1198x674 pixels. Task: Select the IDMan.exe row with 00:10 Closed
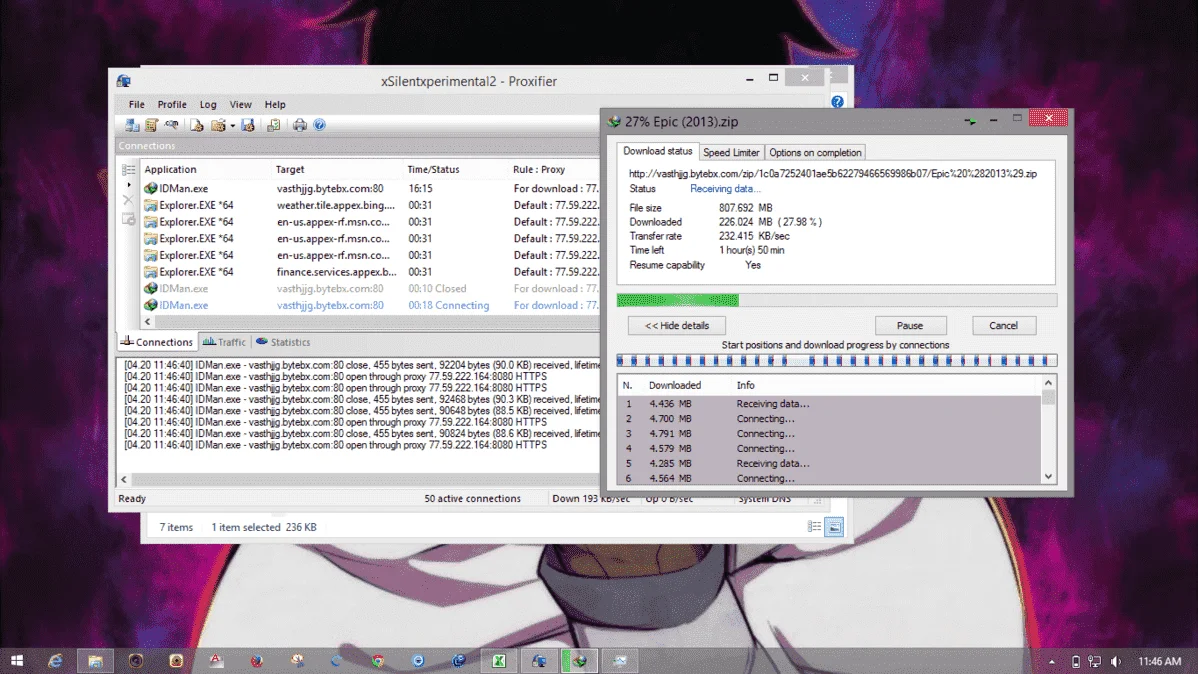(x=371, y=289)
